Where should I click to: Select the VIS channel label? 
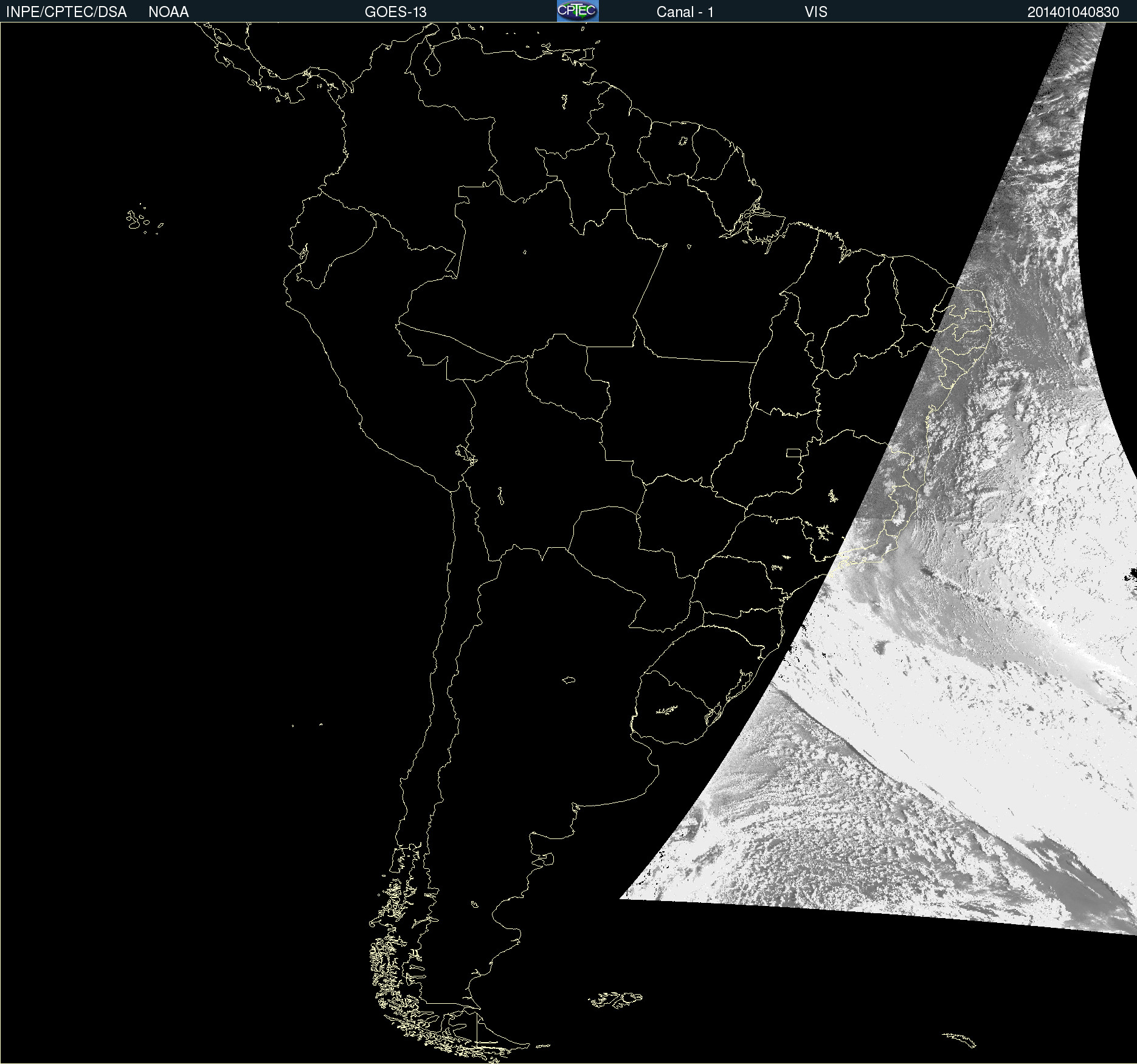(x=815, y=12)
